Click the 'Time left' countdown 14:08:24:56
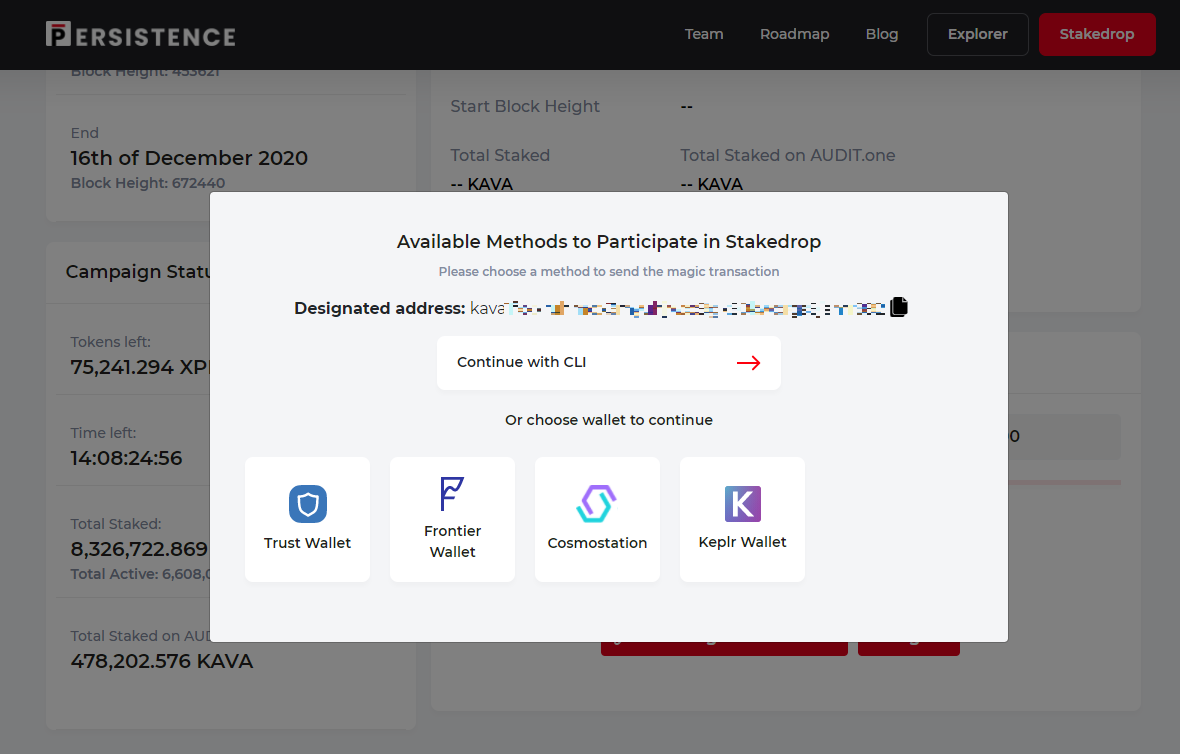This screenshot has width=1180, height=754. (126, 458)
